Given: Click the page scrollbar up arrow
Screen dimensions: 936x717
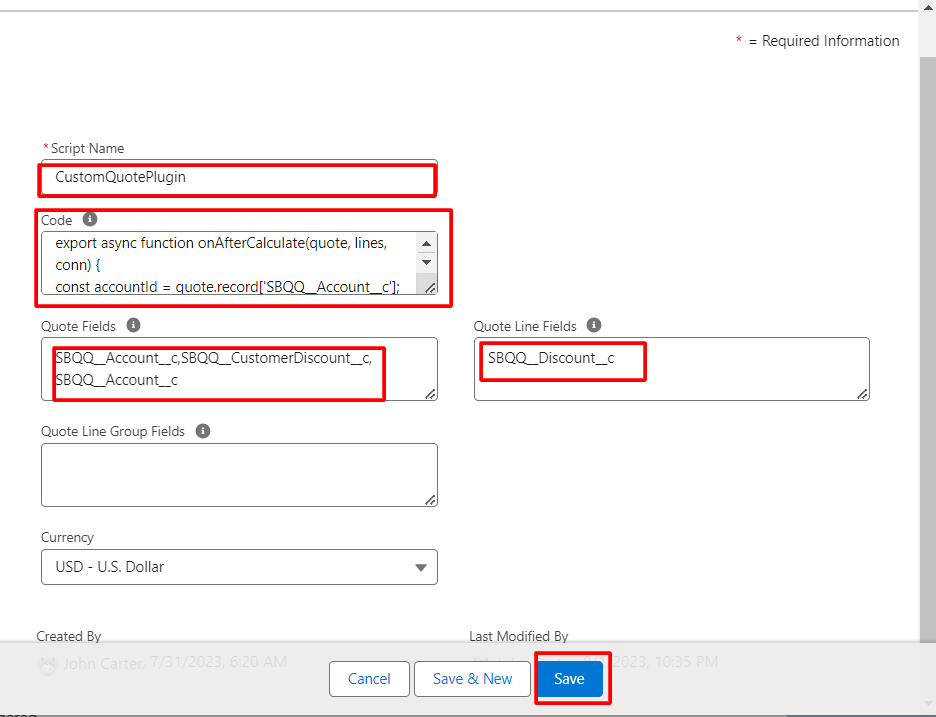Looking at the screenshot, I should (x=929, y=7).
